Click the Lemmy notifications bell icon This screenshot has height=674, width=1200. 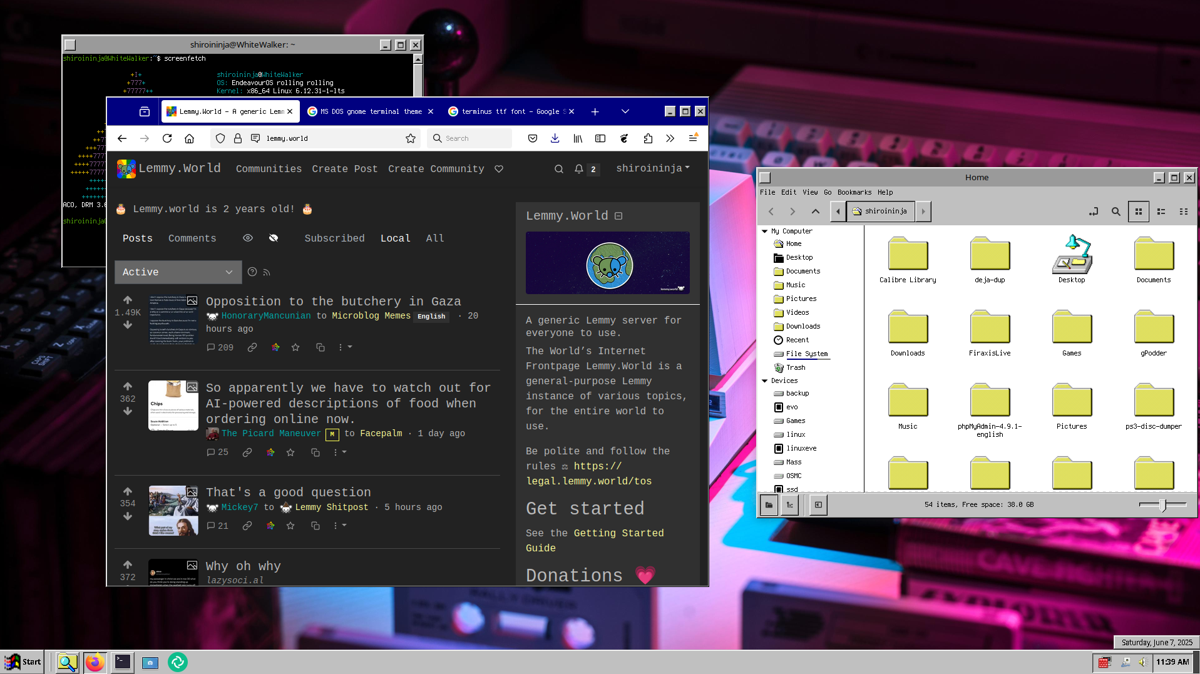click(578, 169)
